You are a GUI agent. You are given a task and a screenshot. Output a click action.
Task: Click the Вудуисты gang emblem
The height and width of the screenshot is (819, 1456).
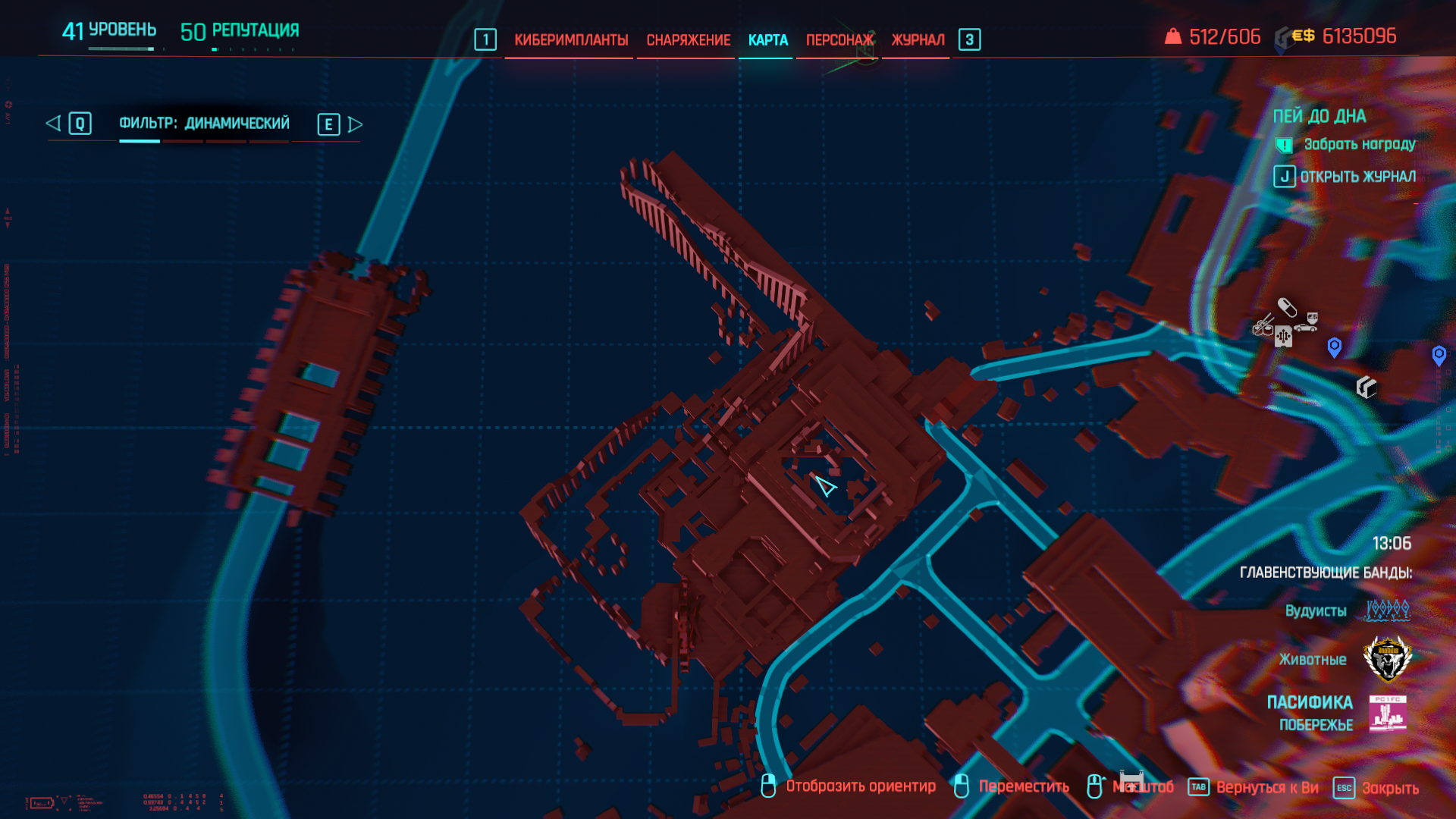click(x=1388, y=610)
